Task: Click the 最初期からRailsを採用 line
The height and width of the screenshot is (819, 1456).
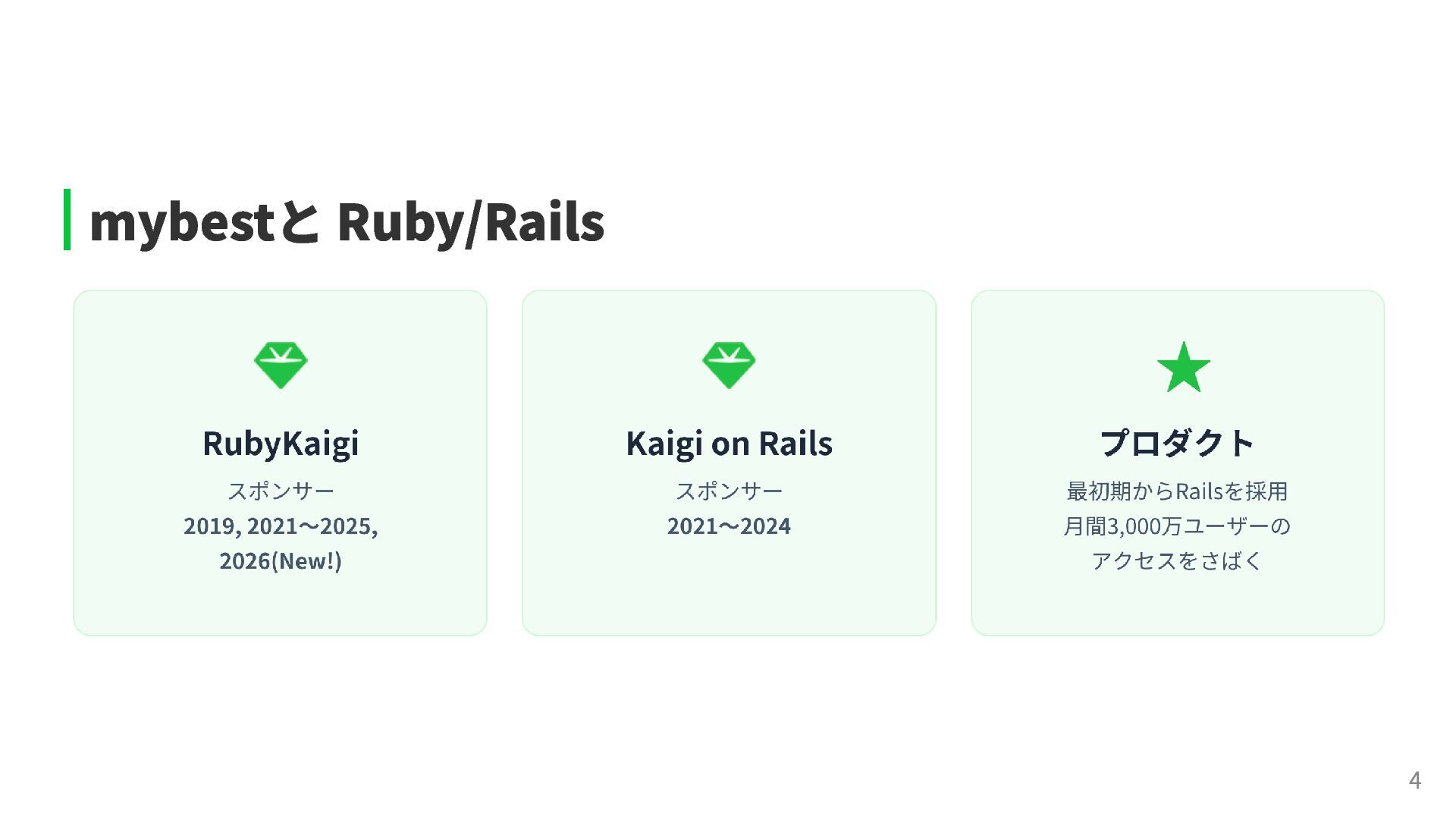Action: (x=1178, y=491)
